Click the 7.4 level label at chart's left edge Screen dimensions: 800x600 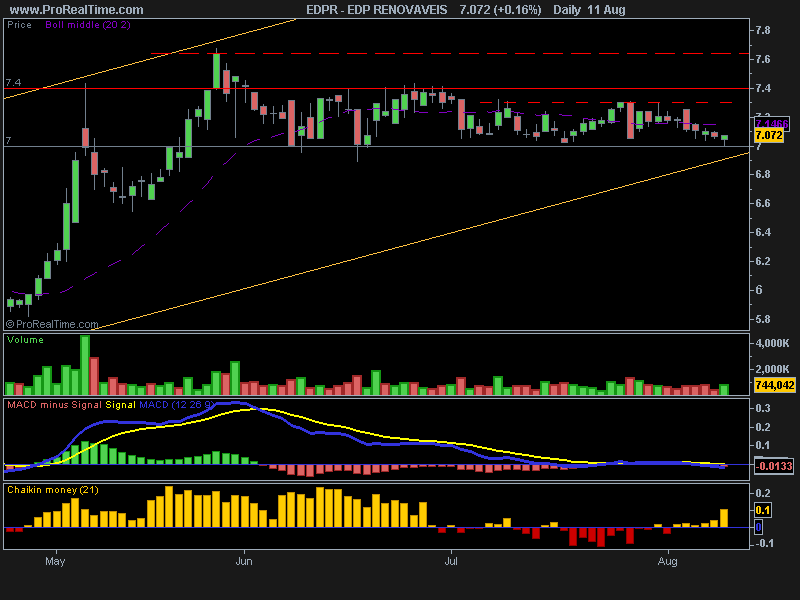(x=13, y=83)
